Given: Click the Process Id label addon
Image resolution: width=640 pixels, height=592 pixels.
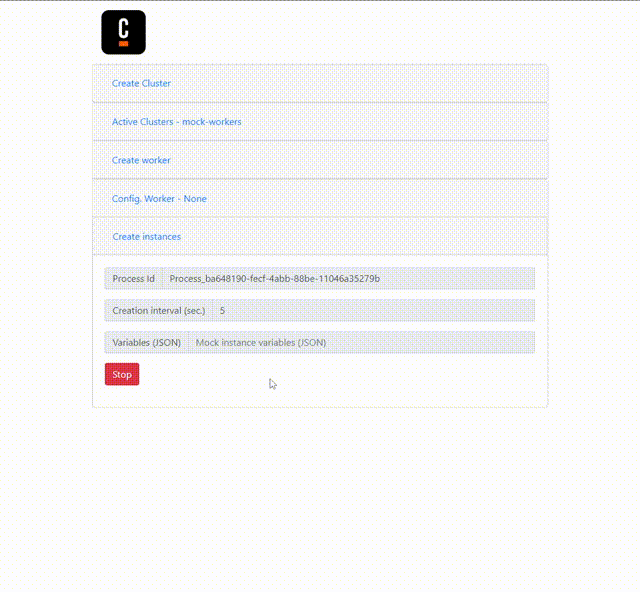Looking at the screenshot, I should pos(133,278).
